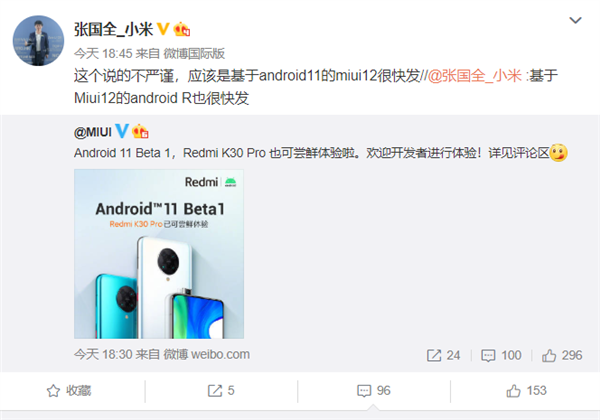Favorite this post with 收藏 star
Screen dimensions: 600x420
click(69, 391)
